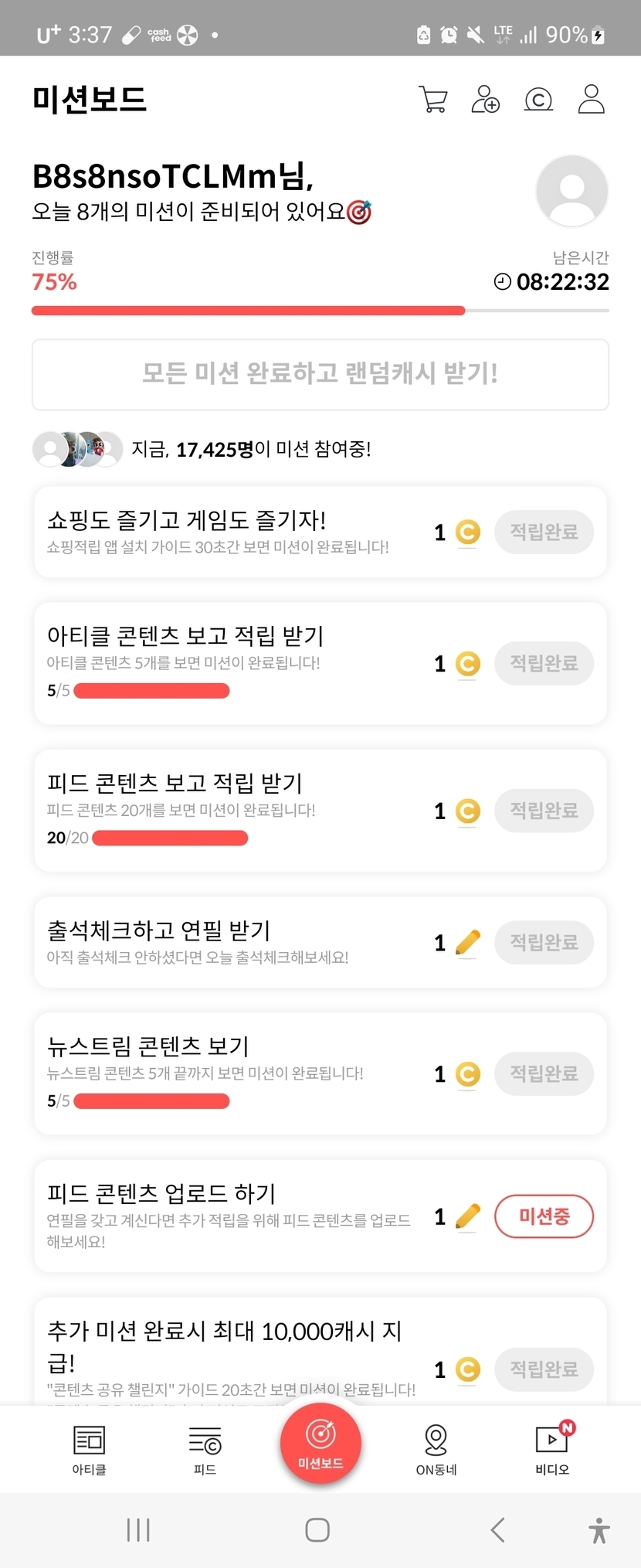
Task: Open the 뉴스트림 콘텐츠 보기 mission
Action: point(232,1072)
